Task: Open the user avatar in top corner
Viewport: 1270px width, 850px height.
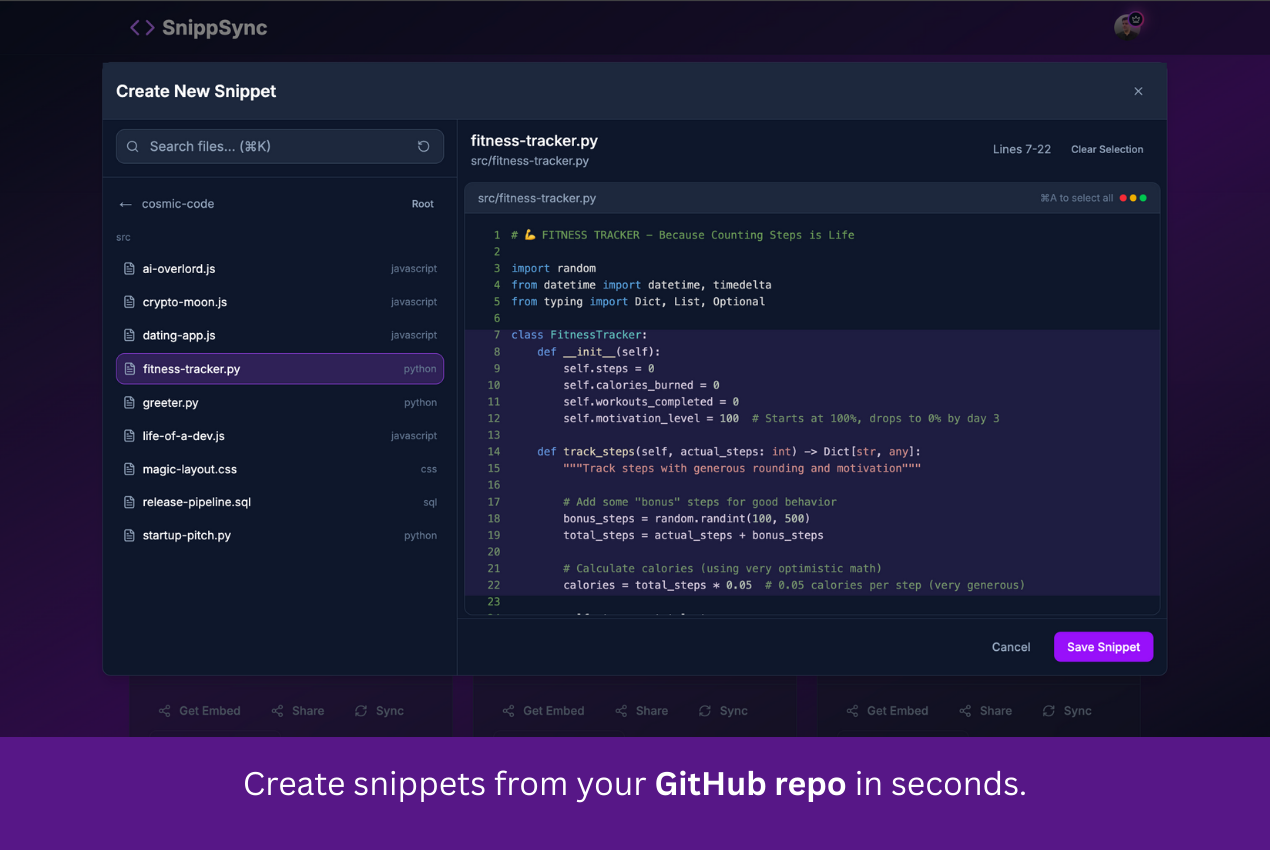Action: coord(1127,26)
